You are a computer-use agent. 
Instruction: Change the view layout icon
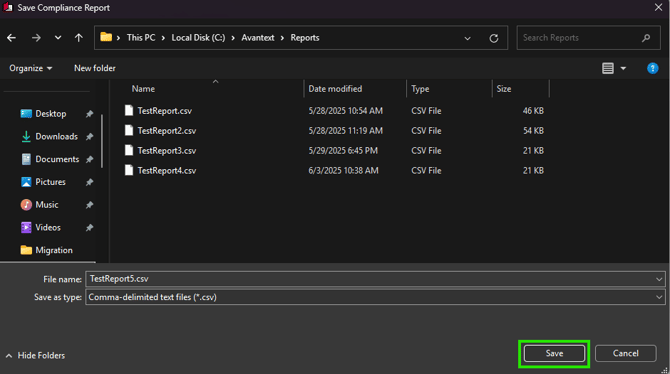tap(608, 68)
